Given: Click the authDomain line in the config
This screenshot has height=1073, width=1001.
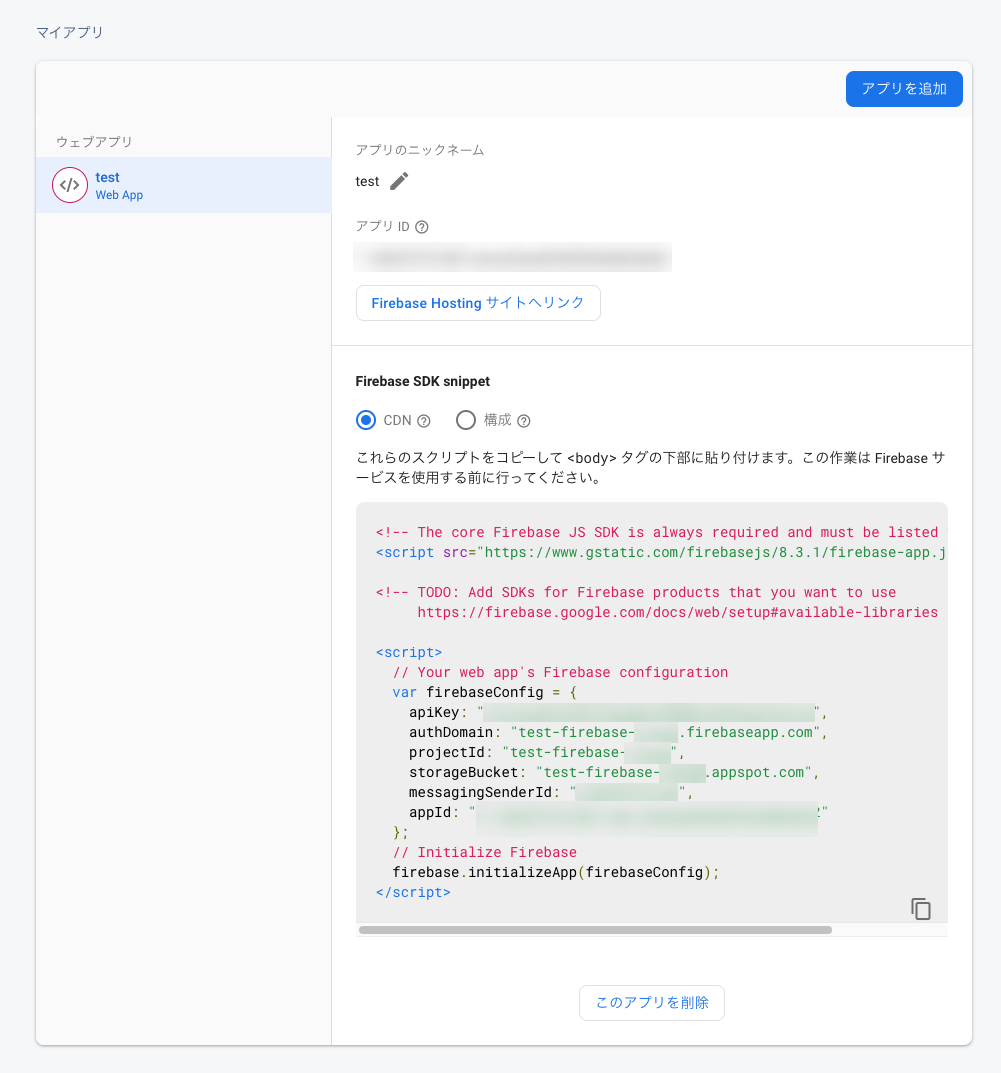Looking at the screenshot, I should tap(618, 733).
